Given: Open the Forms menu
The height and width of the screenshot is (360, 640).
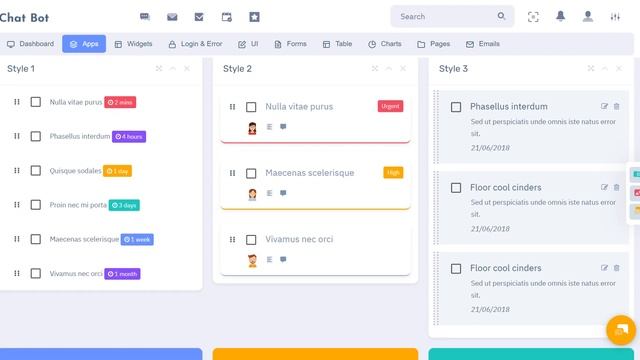Looking at the screenshot, I should point(290,44).
